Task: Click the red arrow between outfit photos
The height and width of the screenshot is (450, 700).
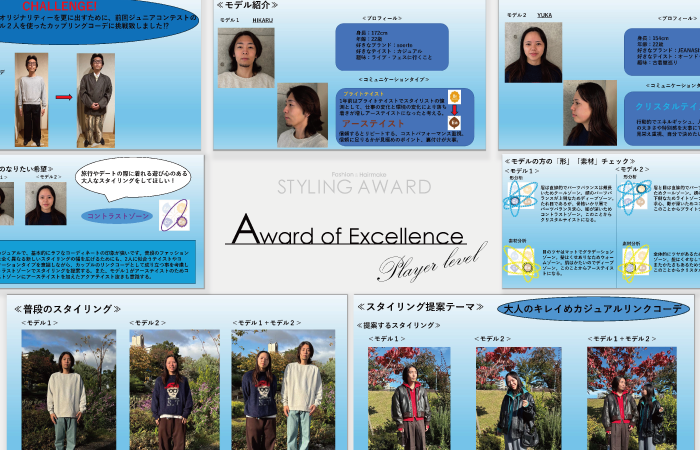Action: point(63,97)
